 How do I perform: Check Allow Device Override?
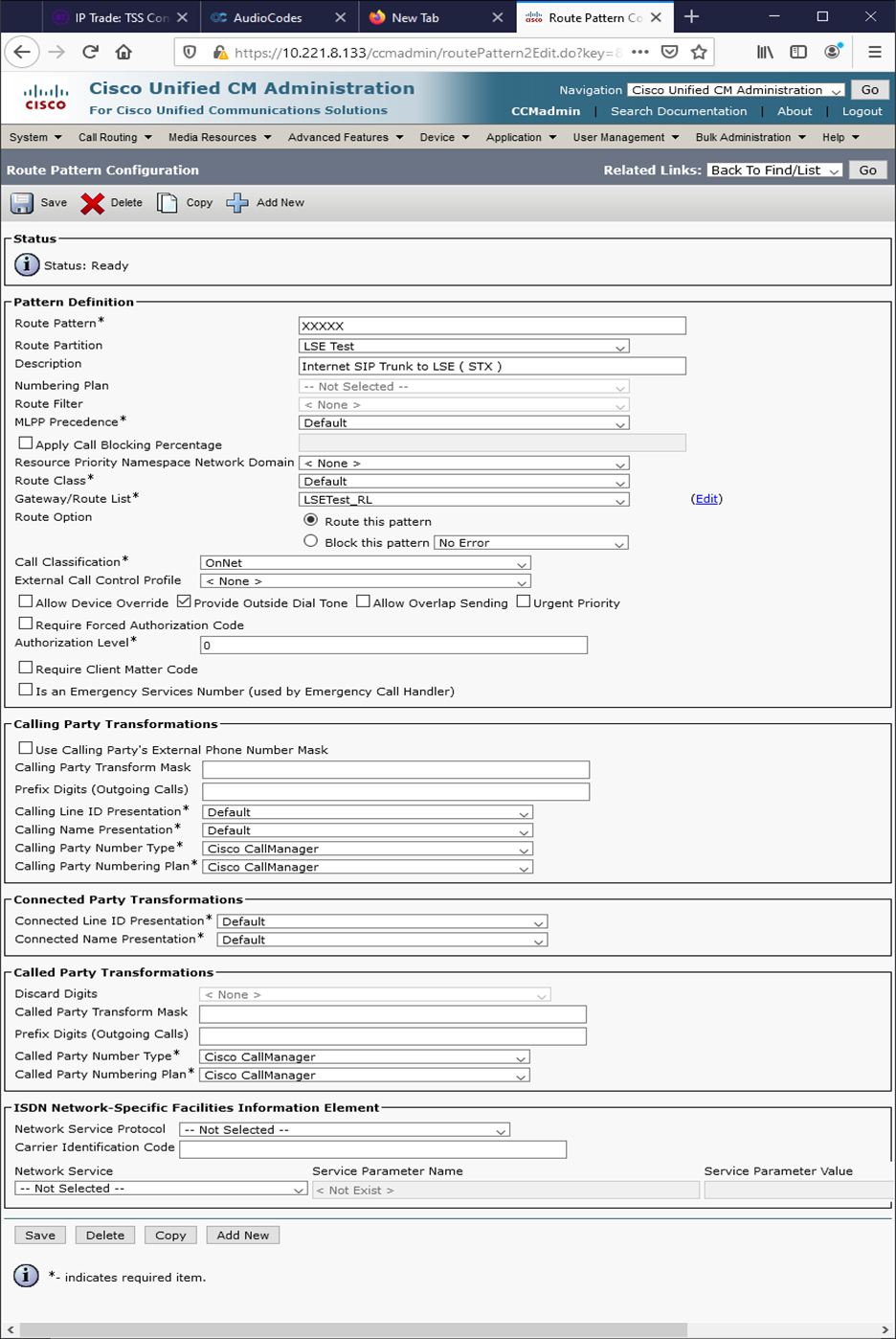pos(26,601)
